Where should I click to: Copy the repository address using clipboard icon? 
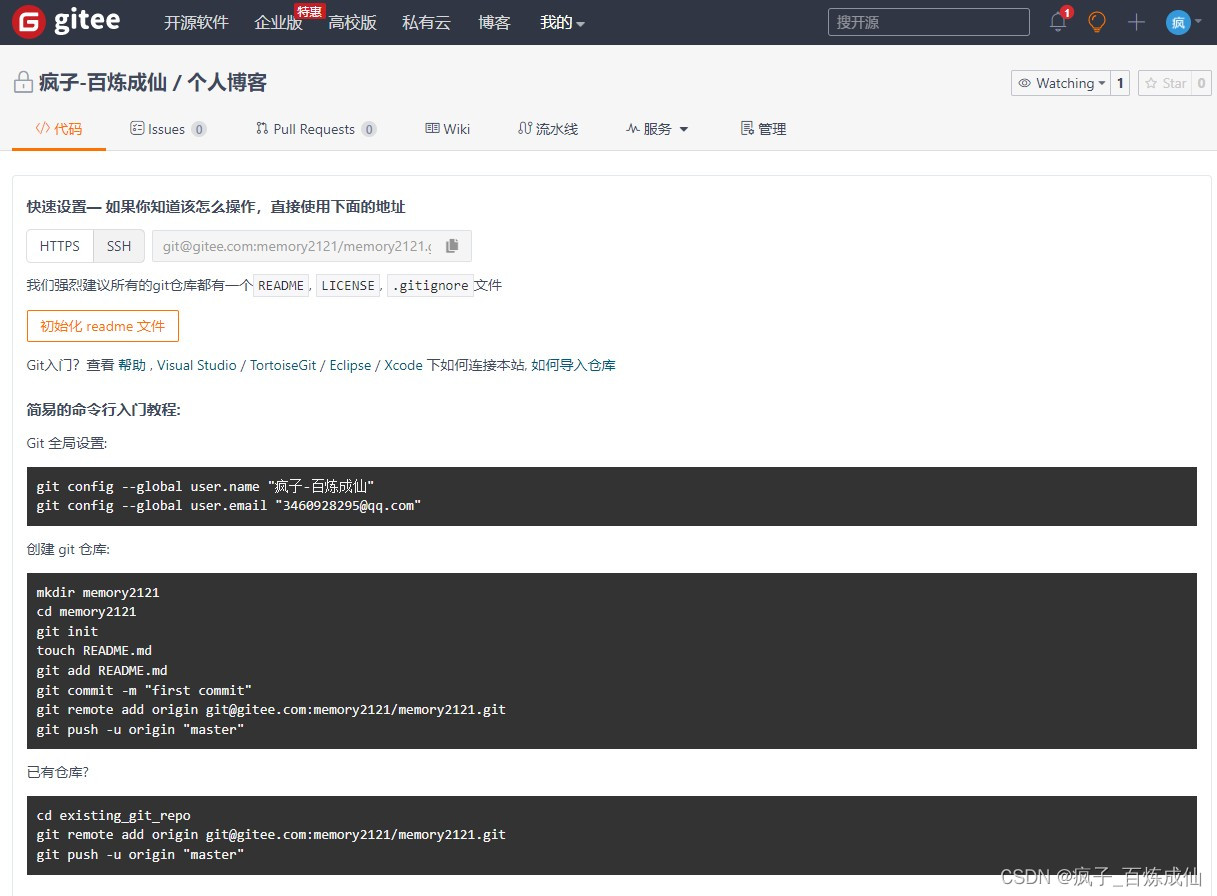[452, 245]
